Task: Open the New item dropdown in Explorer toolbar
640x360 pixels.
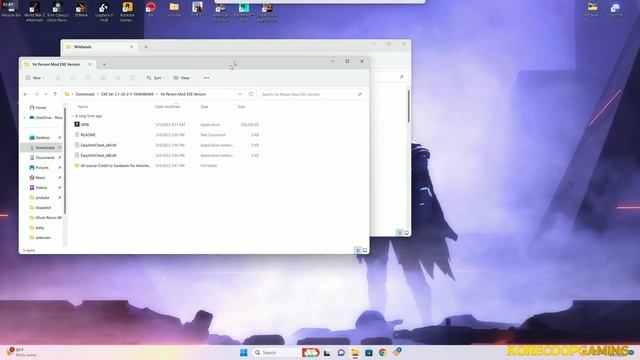Action: pyautogui.click(x=35, y=78)
